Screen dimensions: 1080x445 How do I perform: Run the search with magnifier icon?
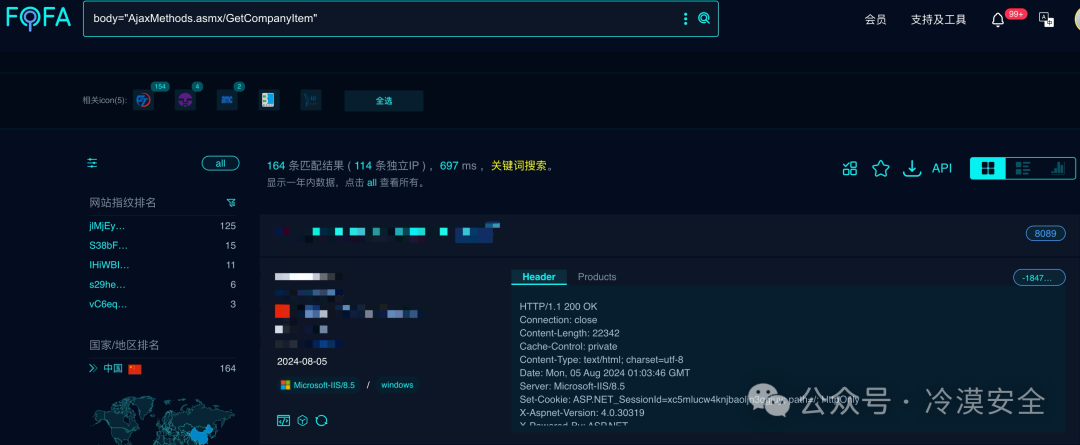click(704, 19)
